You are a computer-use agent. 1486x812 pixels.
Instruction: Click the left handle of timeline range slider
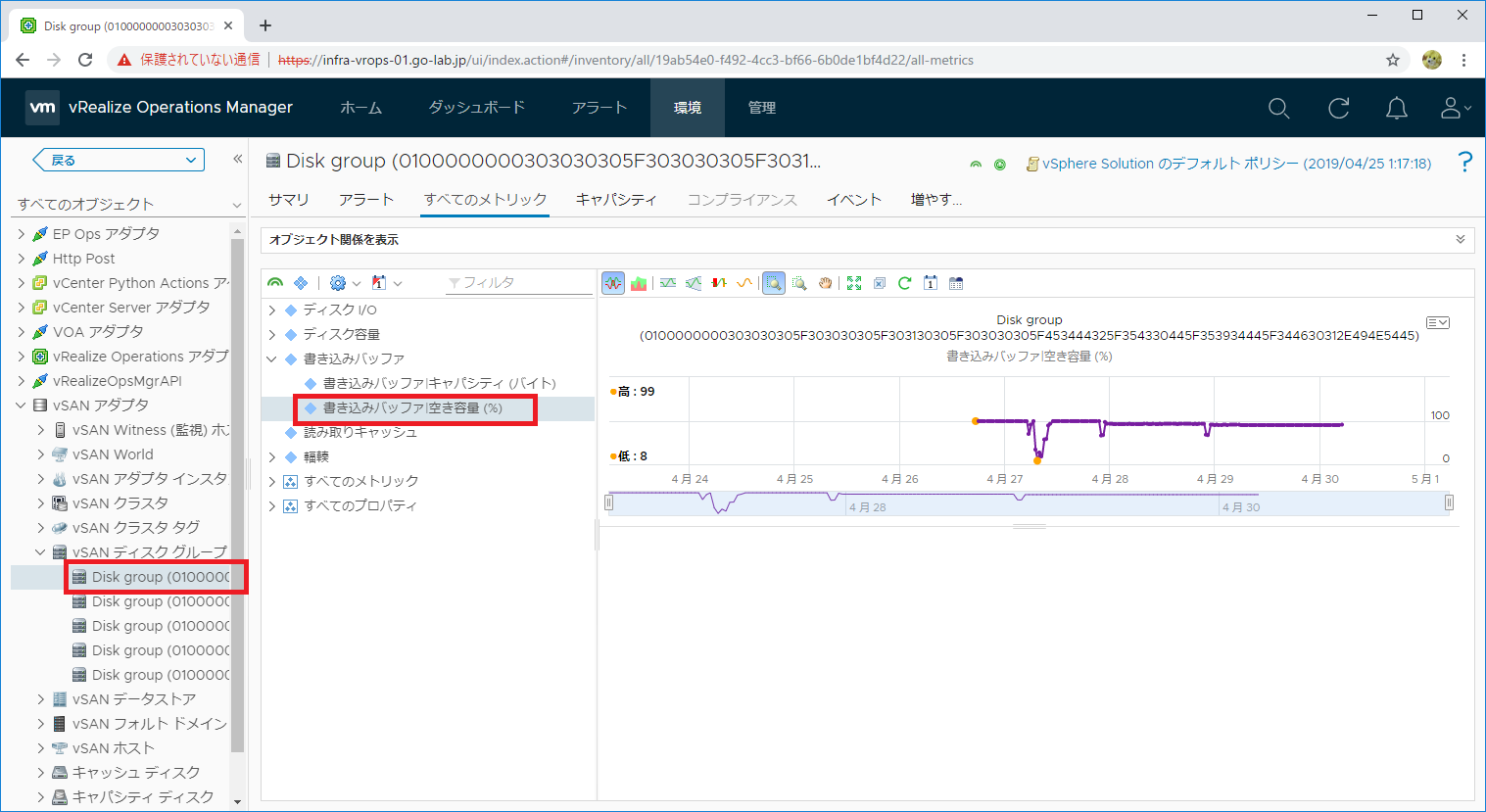(609, 503)
